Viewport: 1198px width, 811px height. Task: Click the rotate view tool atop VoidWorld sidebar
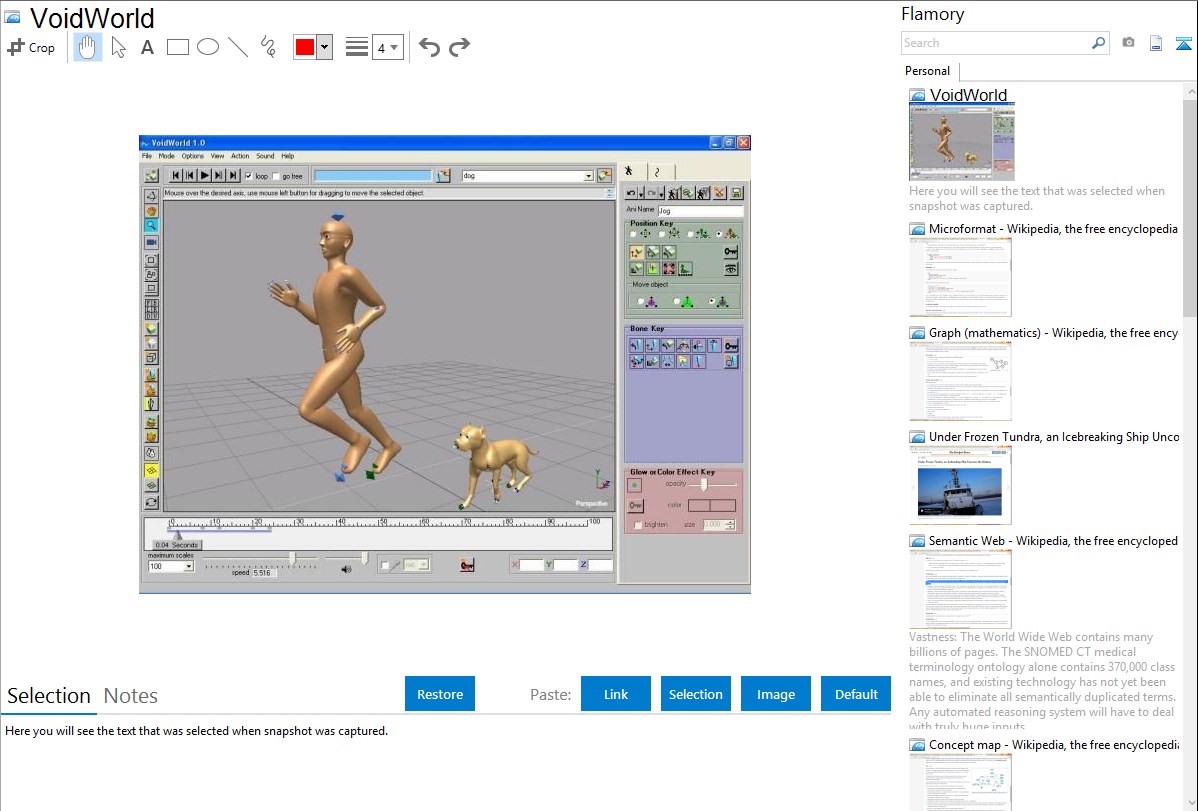(151, 196)
